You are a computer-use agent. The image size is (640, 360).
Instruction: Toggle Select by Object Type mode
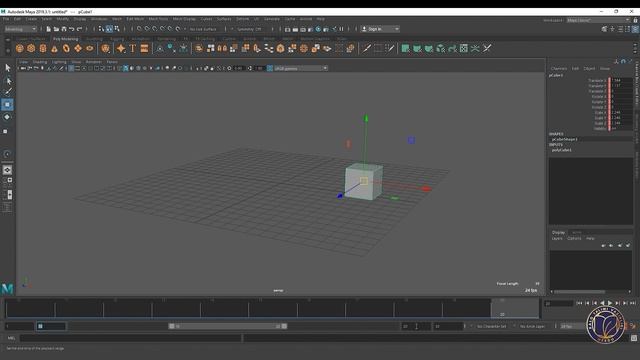(109, 29)
